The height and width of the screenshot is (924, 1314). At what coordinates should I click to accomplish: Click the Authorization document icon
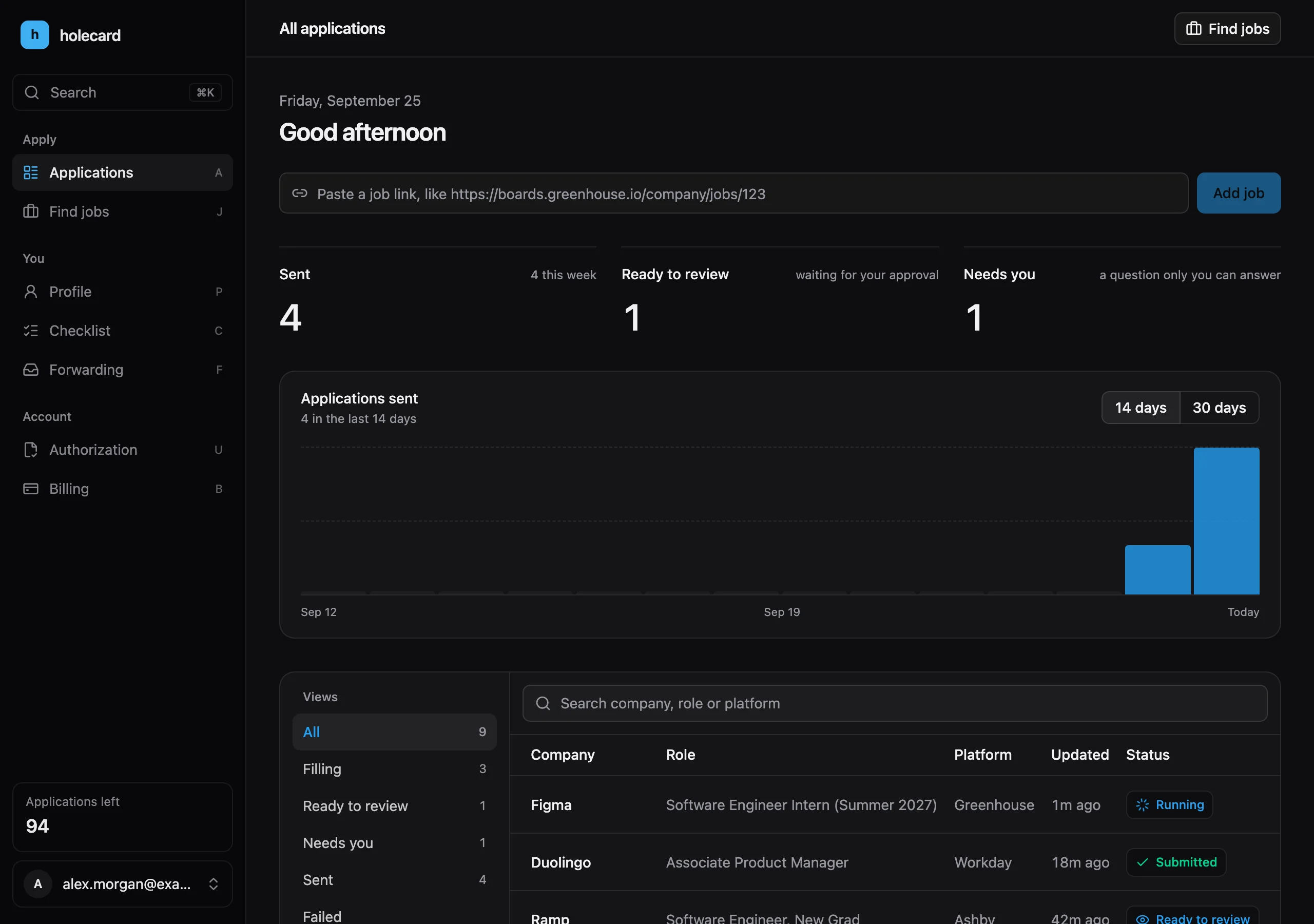coord(31,449)
